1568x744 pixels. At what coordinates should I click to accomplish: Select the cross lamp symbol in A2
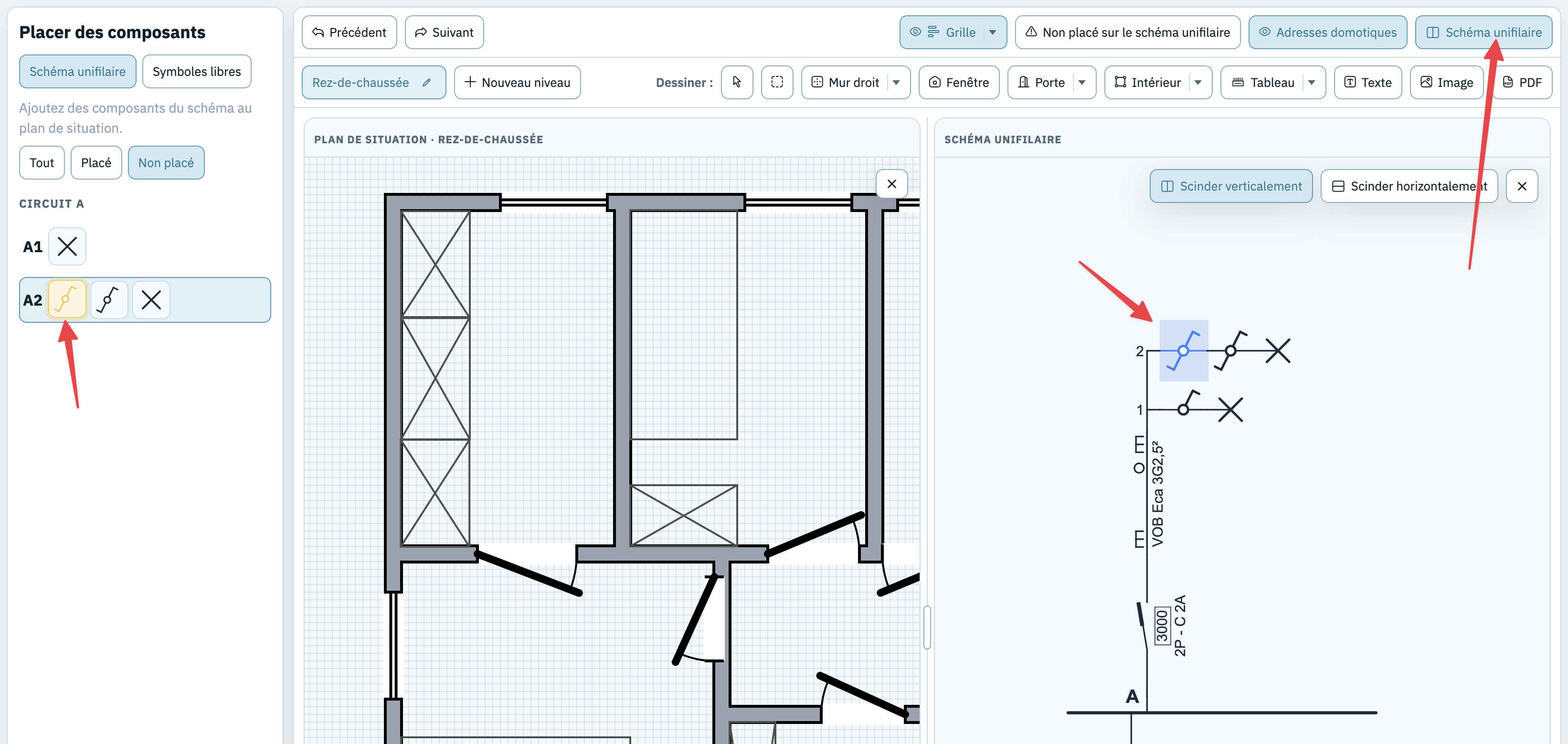click(151, 299)
